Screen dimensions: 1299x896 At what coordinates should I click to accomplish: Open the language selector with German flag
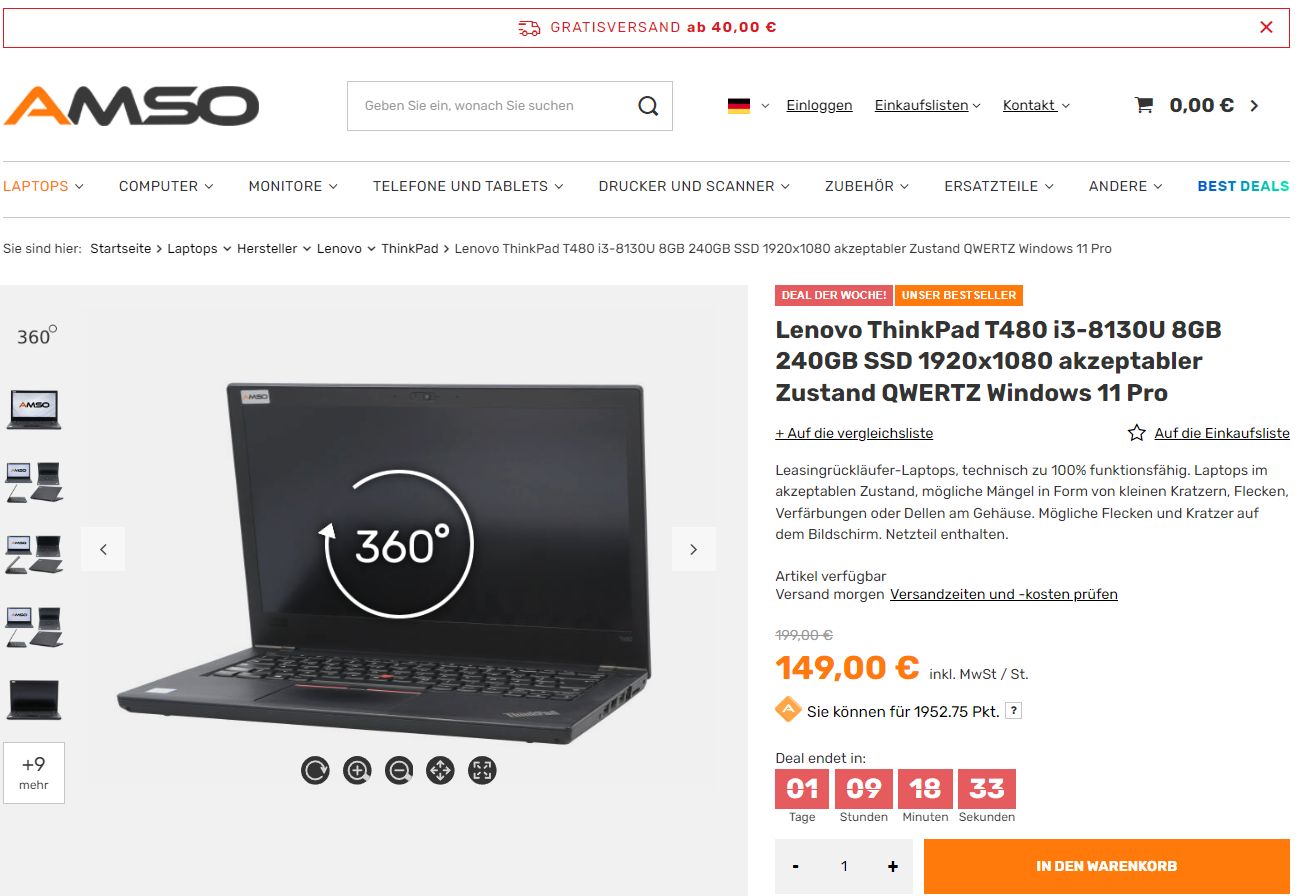click(748, 105)
